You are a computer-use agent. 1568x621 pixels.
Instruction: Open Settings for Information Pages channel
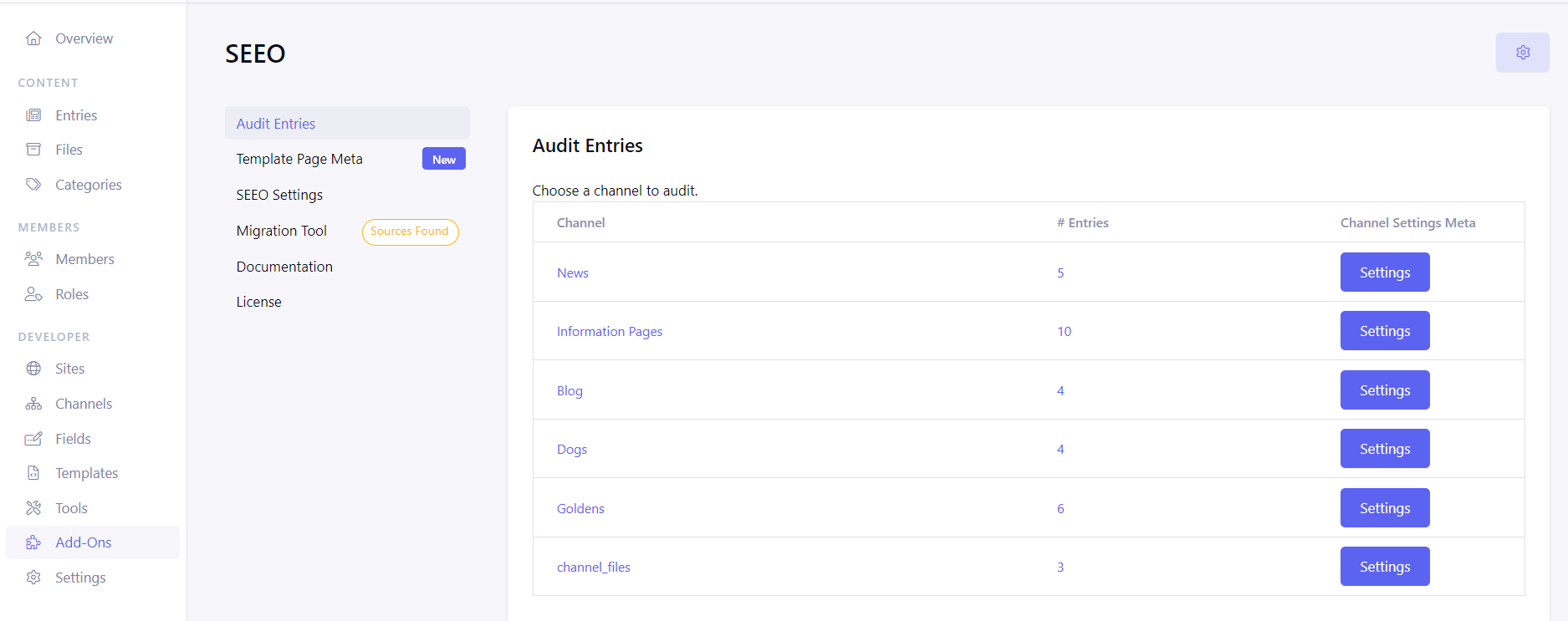click(1385, 331)
